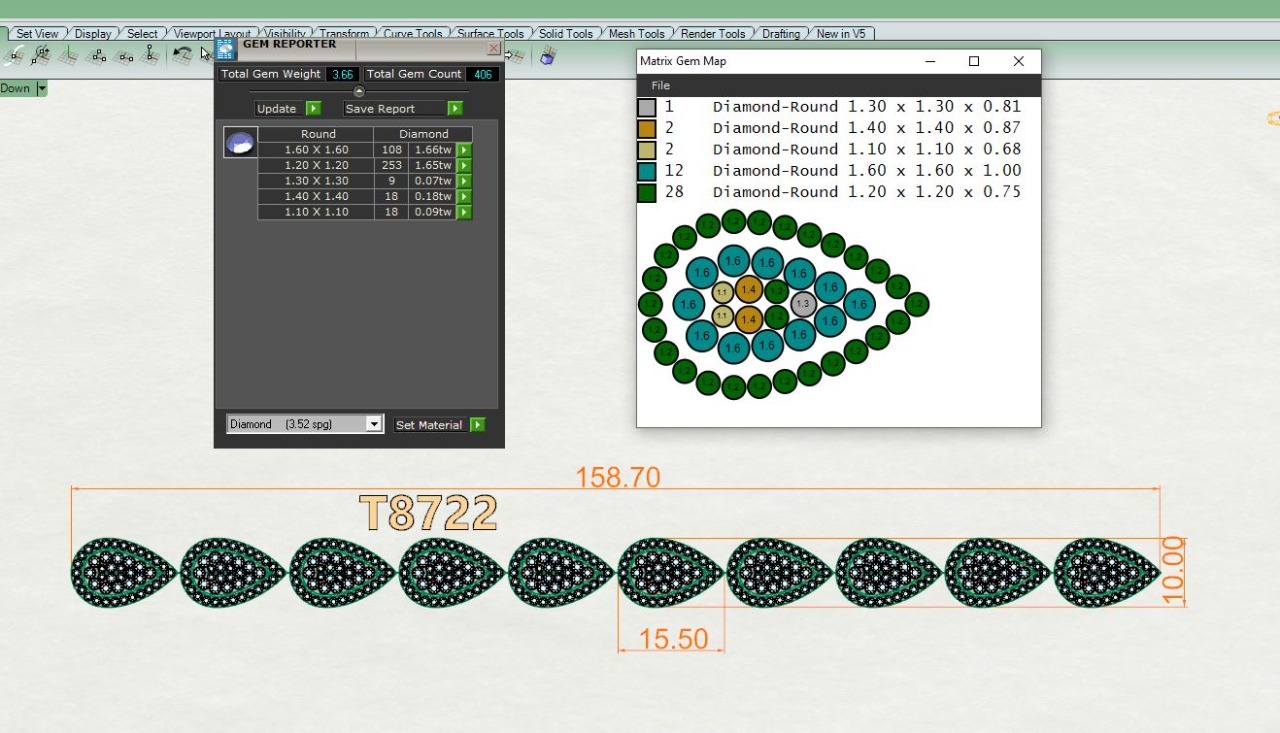Click the 158.70 dimension text
The image size is (1280, 733).
pos(618,477)
